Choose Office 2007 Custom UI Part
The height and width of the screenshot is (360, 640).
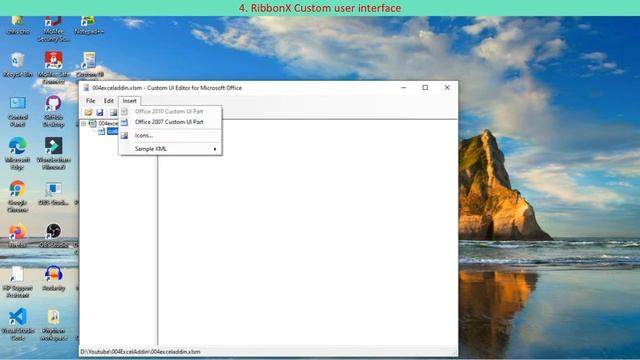coord(170,122)
